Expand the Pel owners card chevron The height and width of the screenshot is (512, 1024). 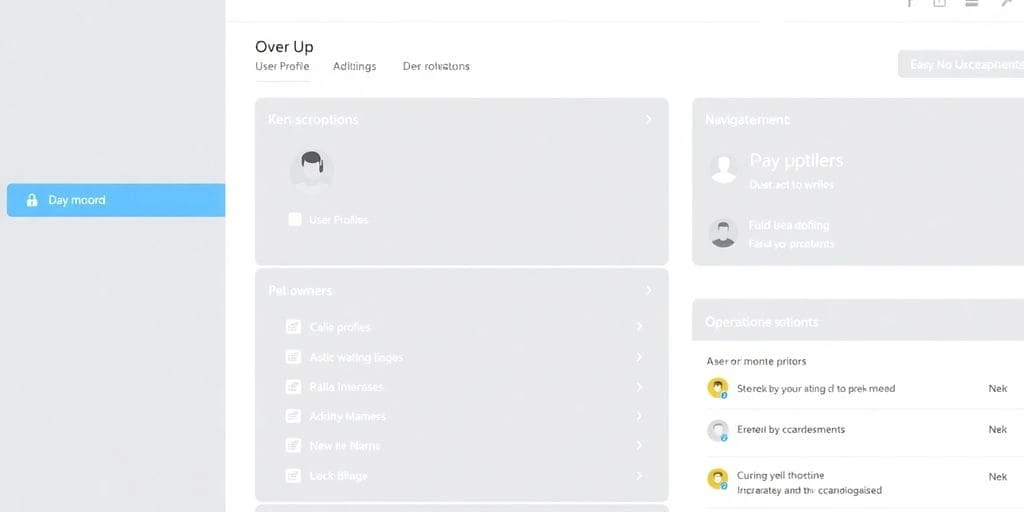coord(648,290)
